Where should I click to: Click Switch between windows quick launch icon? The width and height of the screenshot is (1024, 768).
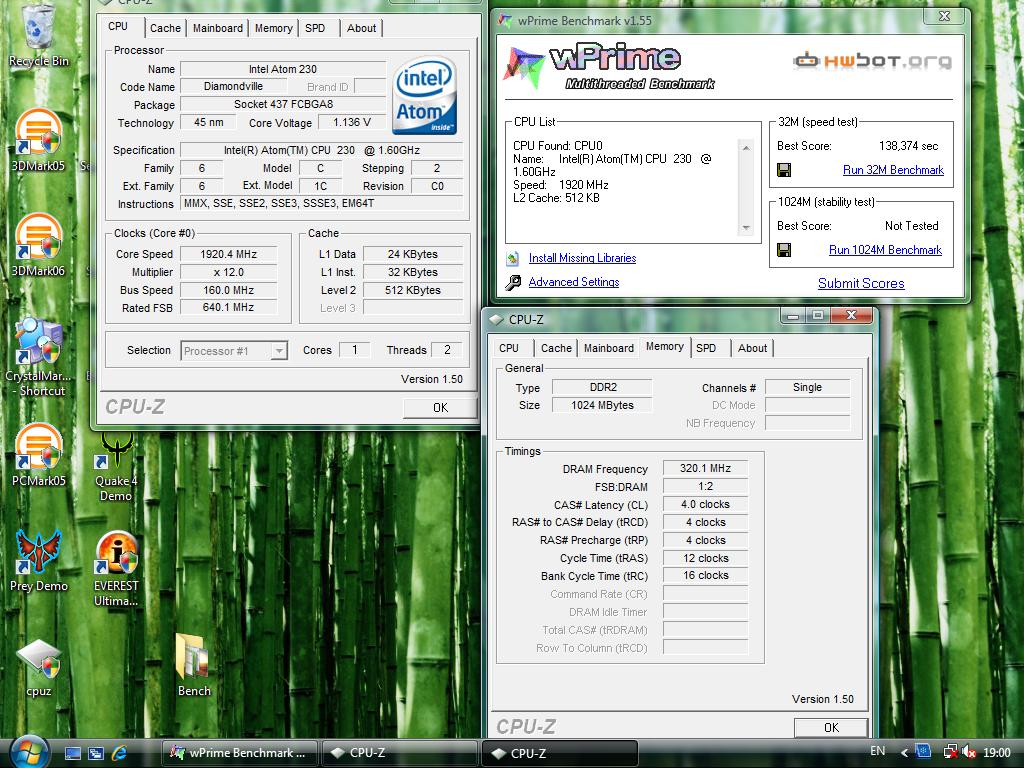[x=95, y=754]
